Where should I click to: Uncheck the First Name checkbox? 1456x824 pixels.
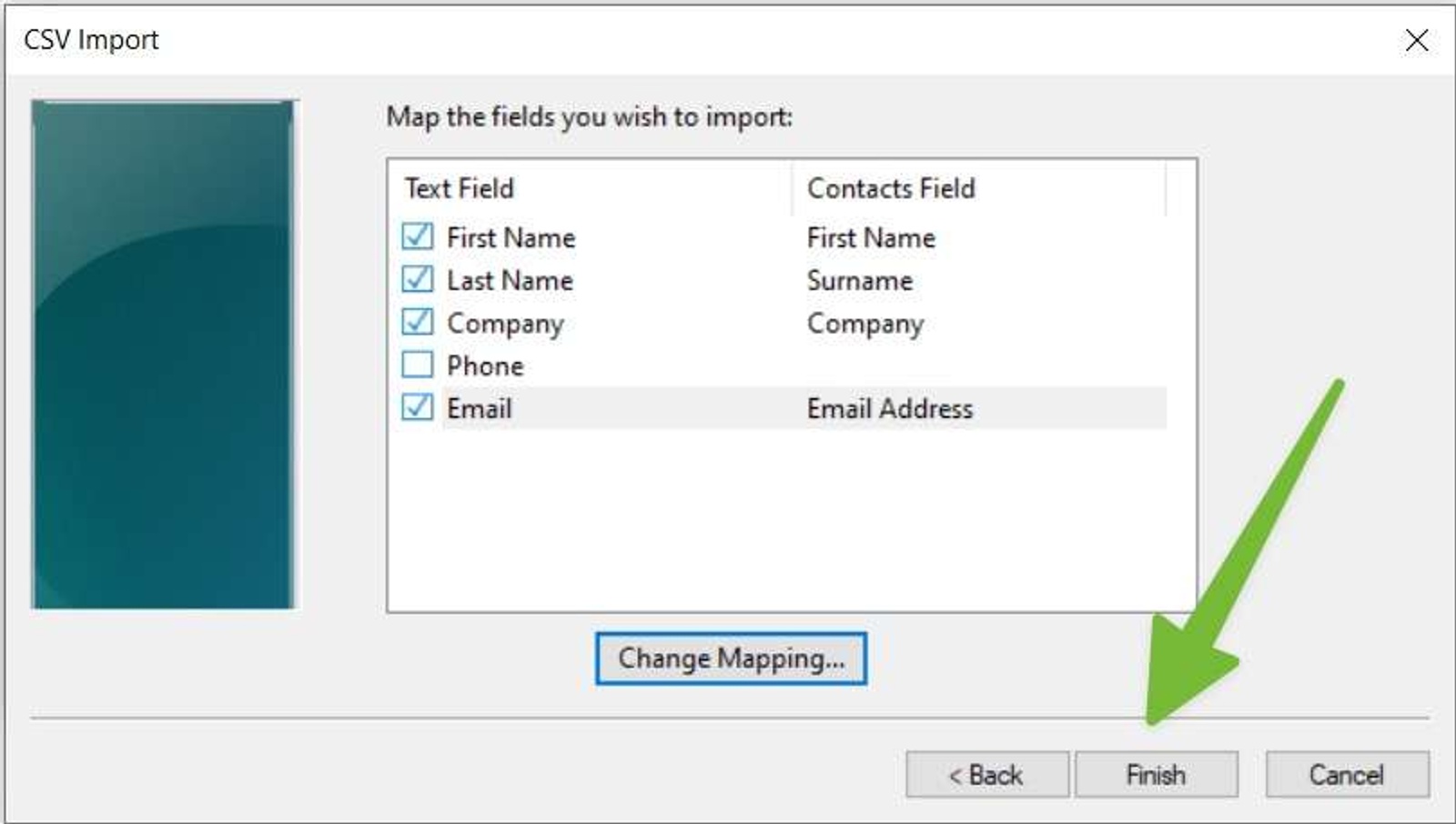tap(418, 237)
